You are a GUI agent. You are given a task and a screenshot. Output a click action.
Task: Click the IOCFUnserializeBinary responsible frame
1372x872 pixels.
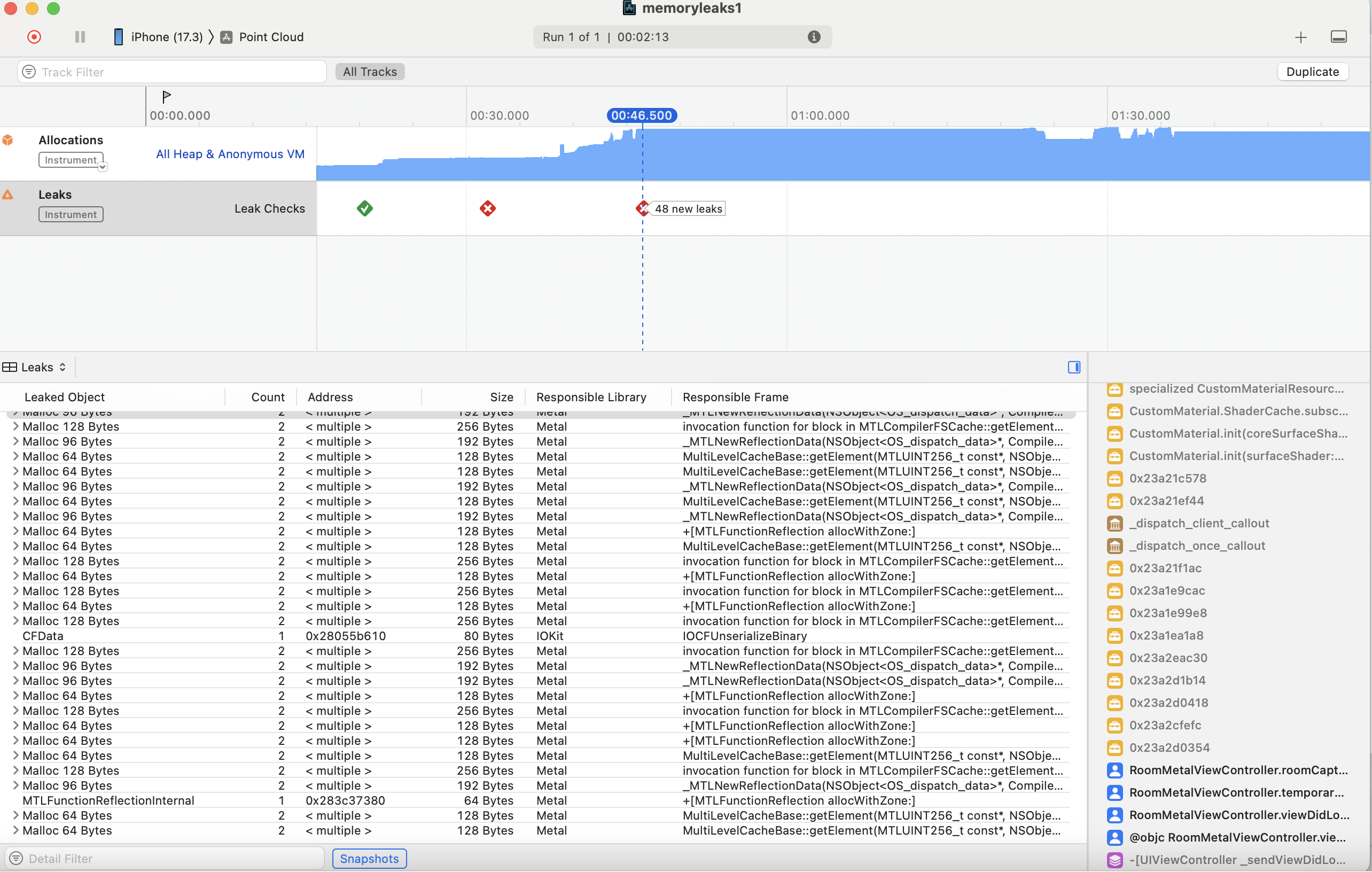[745, 636]
